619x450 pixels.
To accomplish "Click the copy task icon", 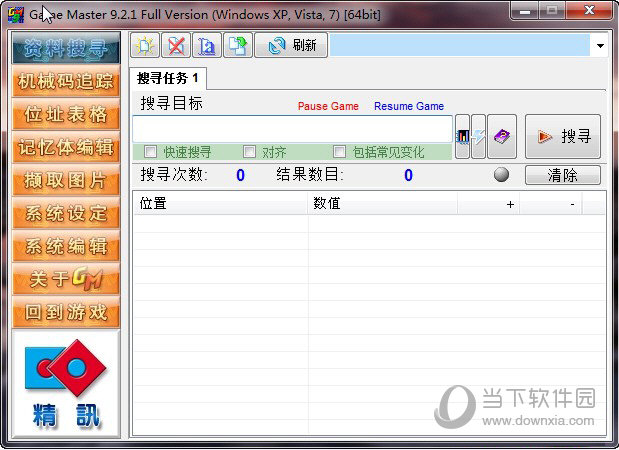I will pos(236,45).
